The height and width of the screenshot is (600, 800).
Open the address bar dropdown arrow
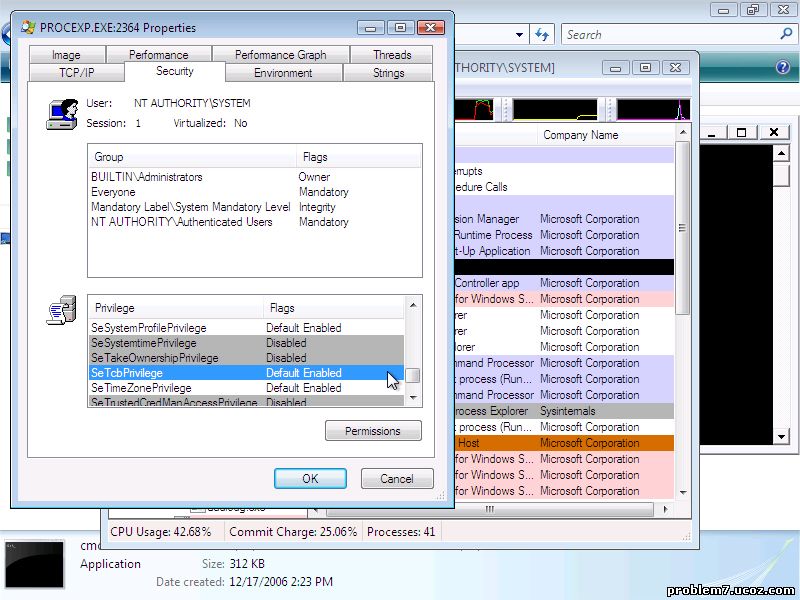(x=519, y=34)
